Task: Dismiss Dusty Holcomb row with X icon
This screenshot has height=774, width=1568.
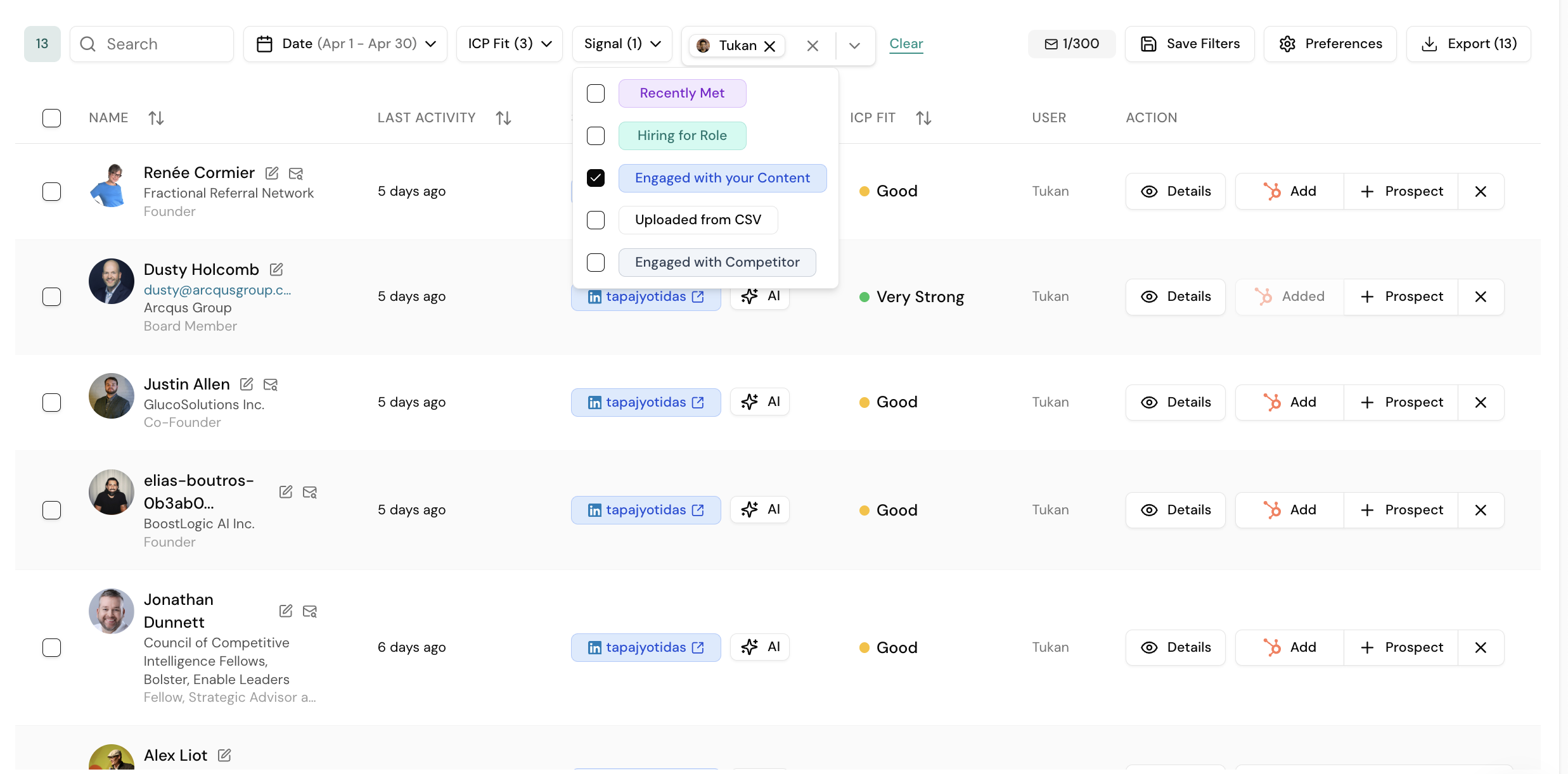Action: pos(1481,296)
